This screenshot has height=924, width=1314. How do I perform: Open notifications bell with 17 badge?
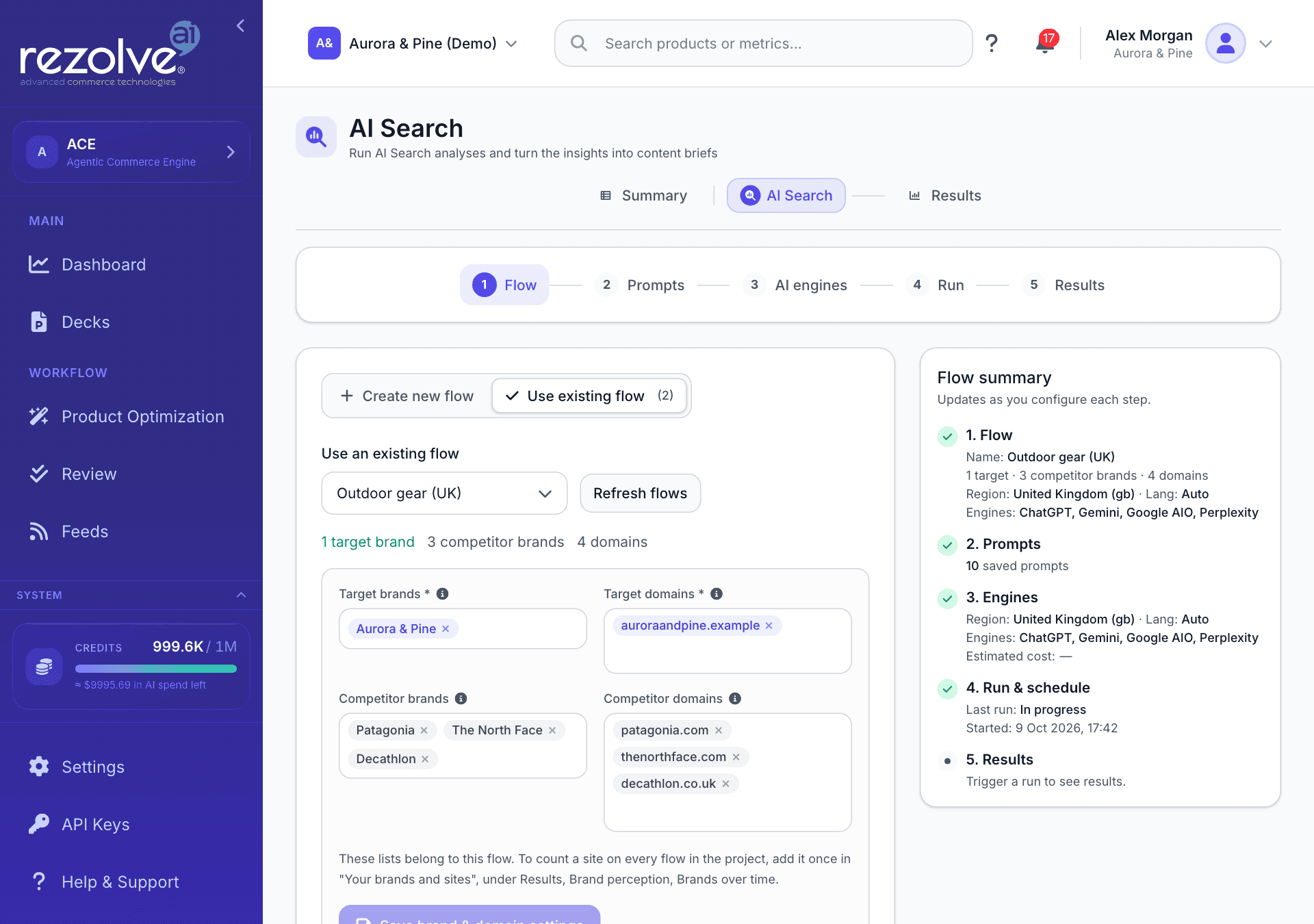(x=1046, y=42)
